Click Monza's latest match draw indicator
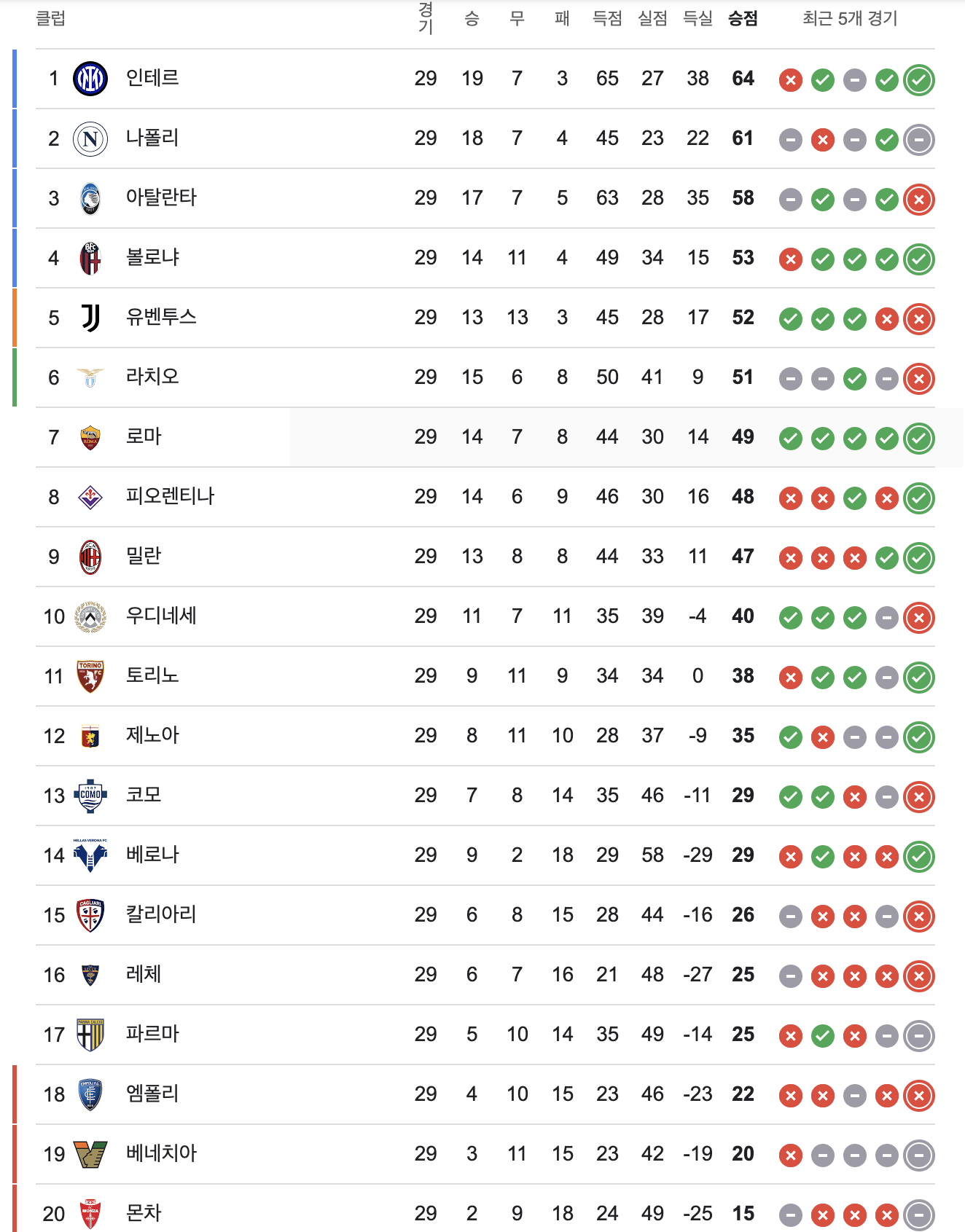This screenshot has height=1232, width=965. click(919, 1215)
